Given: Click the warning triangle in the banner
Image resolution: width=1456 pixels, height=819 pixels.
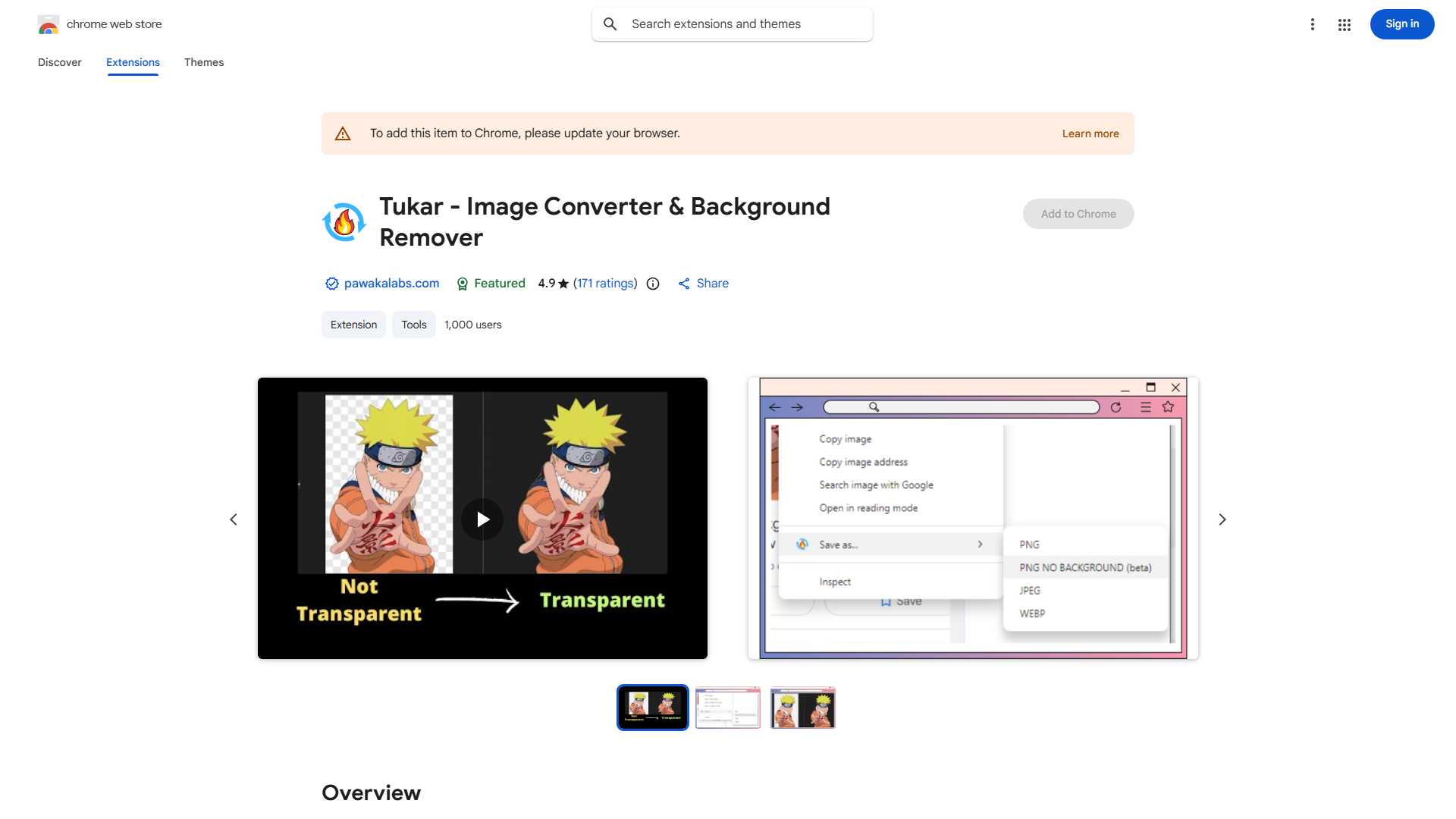Looking at the screenshot, I should (x=343, y=133).
